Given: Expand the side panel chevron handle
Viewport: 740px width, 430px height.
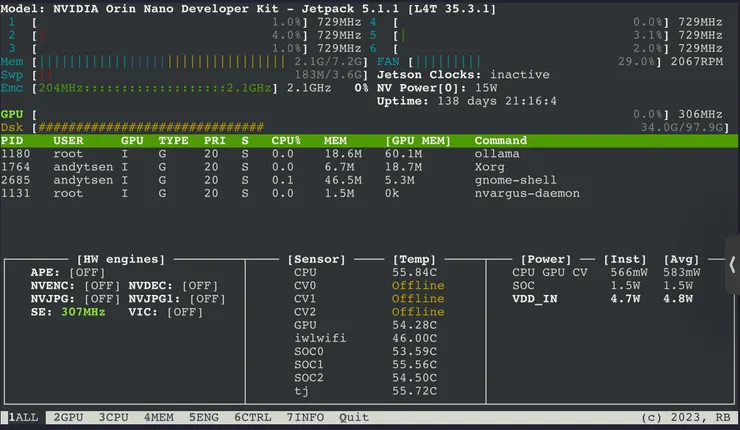Looking at the screenshot, I should [732, 265].
